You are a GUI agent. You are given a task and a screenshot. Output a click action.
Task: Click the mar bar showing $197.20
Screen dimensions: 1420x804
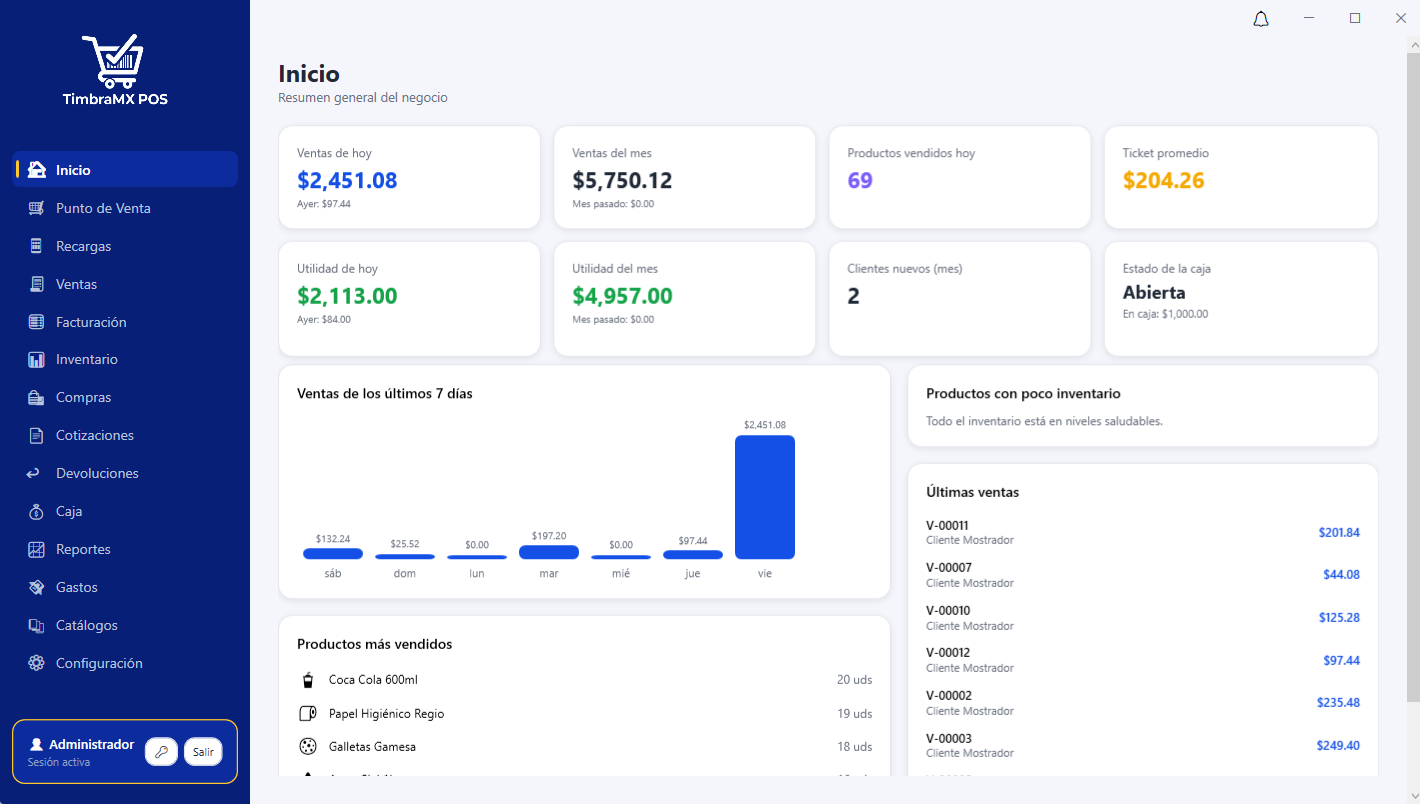[x=549, y=552]
